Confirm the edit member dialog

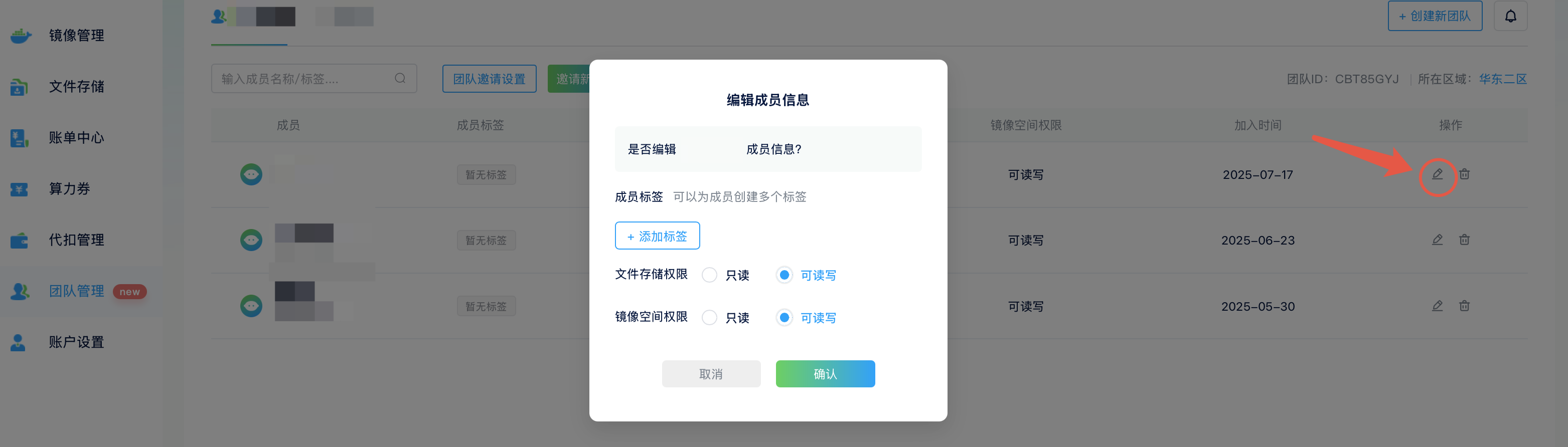click(826, 374)
